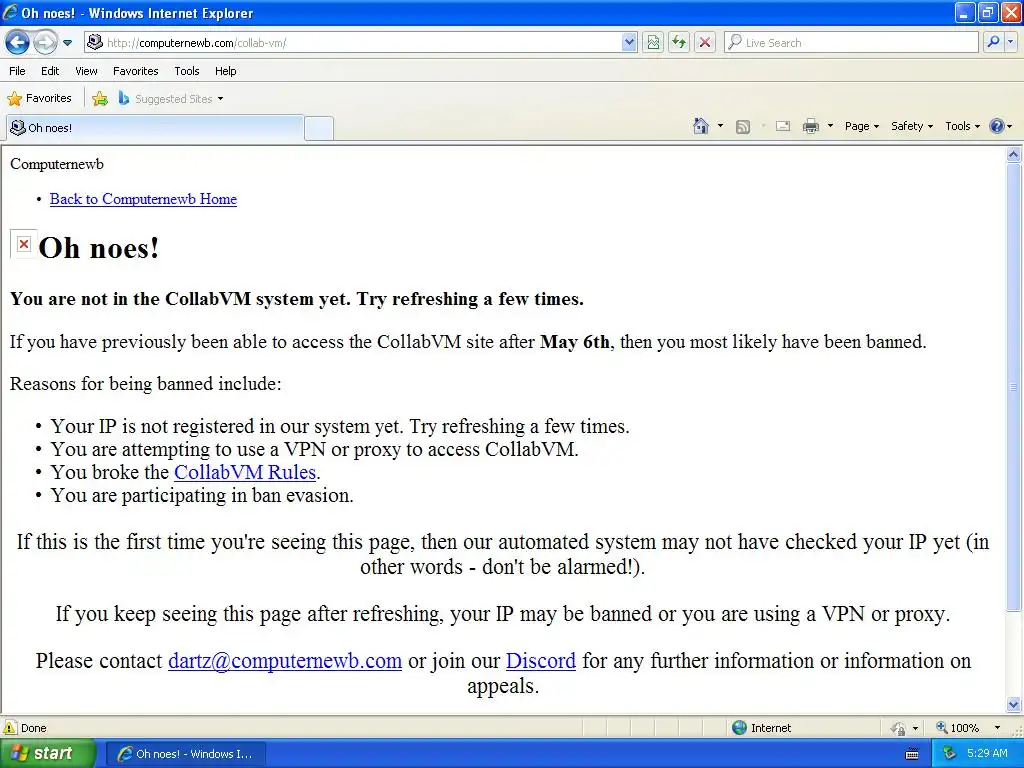Open the Safety command bar menu
1024x768 pixels.
(x=912, y=126)
